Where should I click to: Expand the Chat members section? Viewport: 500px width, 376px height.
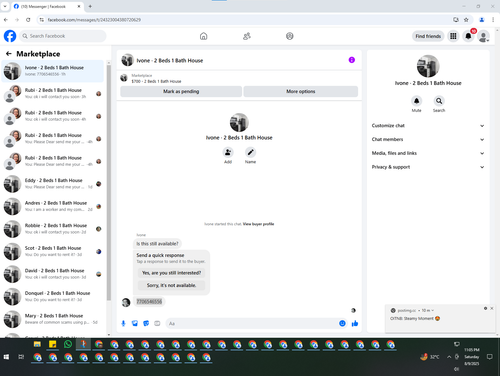(428, 139)
